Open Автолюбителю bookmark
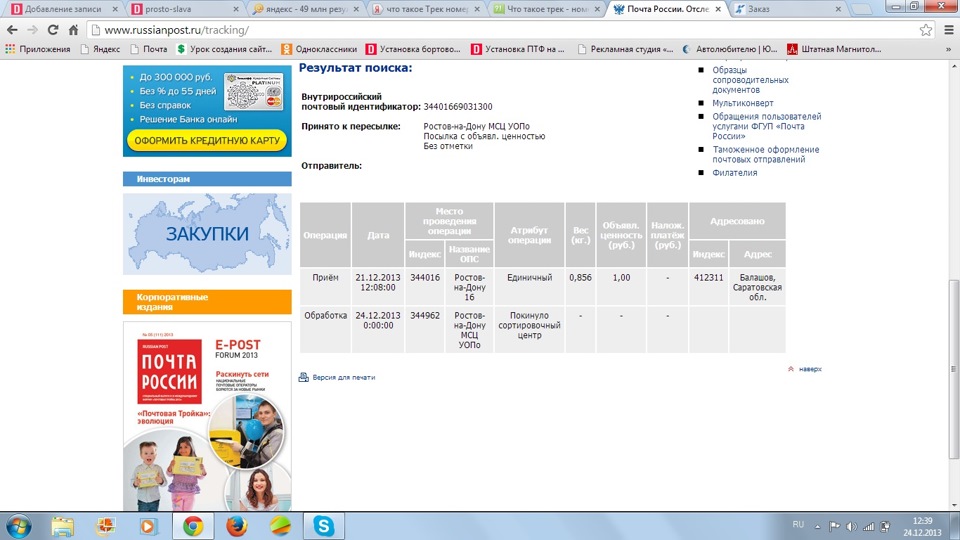 (730, 49)
